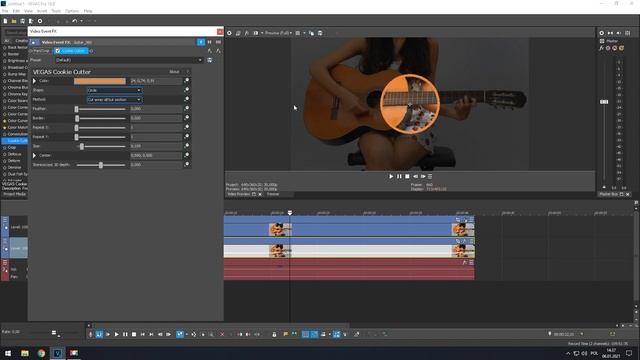Click Master FX icon in Master Bus panel

(601, 48)
